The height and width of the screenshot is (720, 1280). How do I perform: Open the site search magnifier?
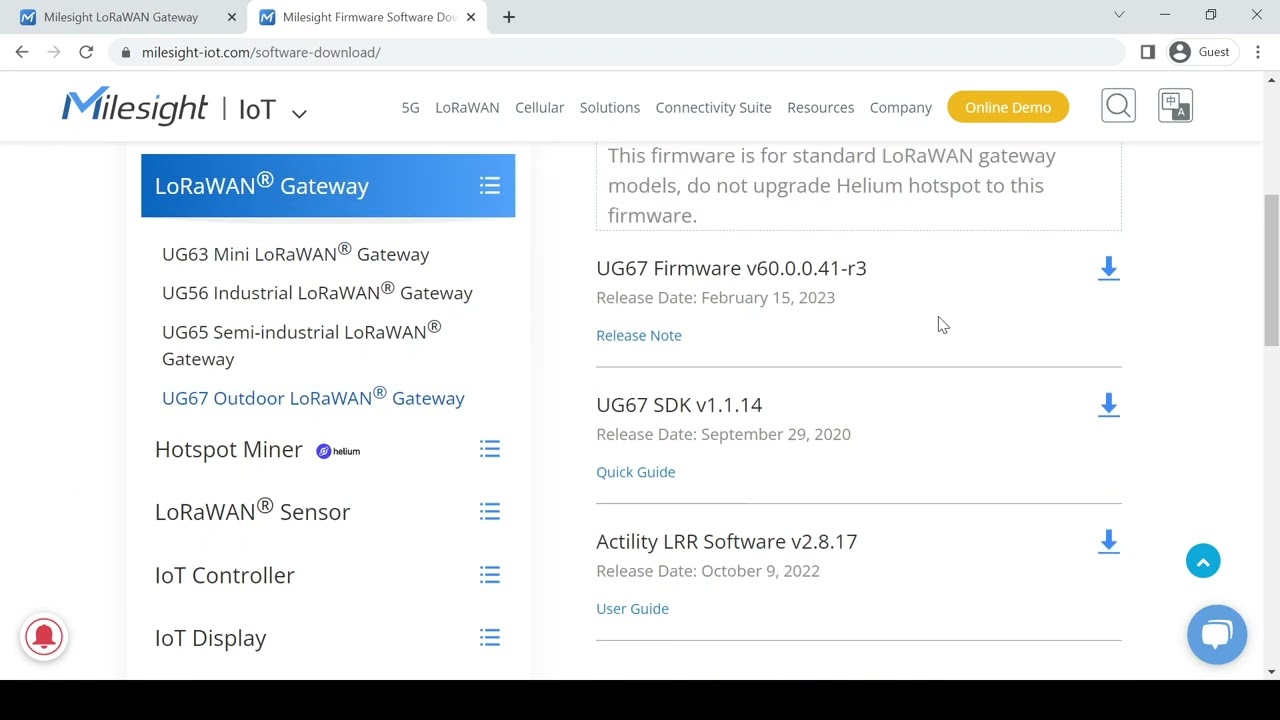pyautogui.click(x=1118, y=106)
